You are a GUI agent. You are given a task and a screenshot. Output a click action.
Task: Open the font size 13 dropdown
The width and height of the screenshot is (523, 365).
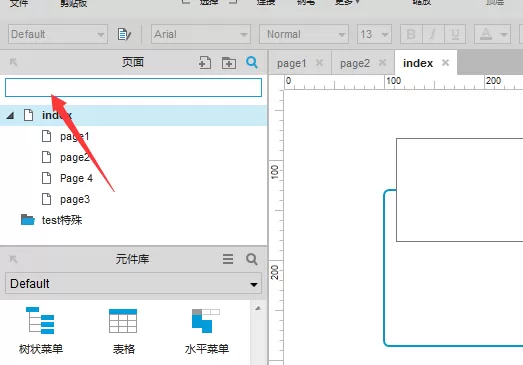point(374,34)
